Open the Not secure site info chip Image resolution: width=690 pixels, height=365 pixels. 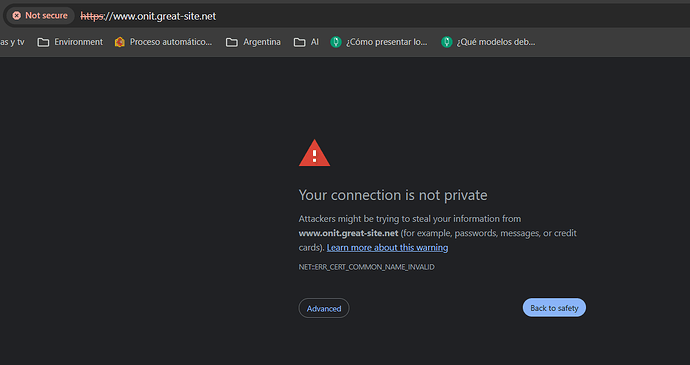click(x=40, y=15)
